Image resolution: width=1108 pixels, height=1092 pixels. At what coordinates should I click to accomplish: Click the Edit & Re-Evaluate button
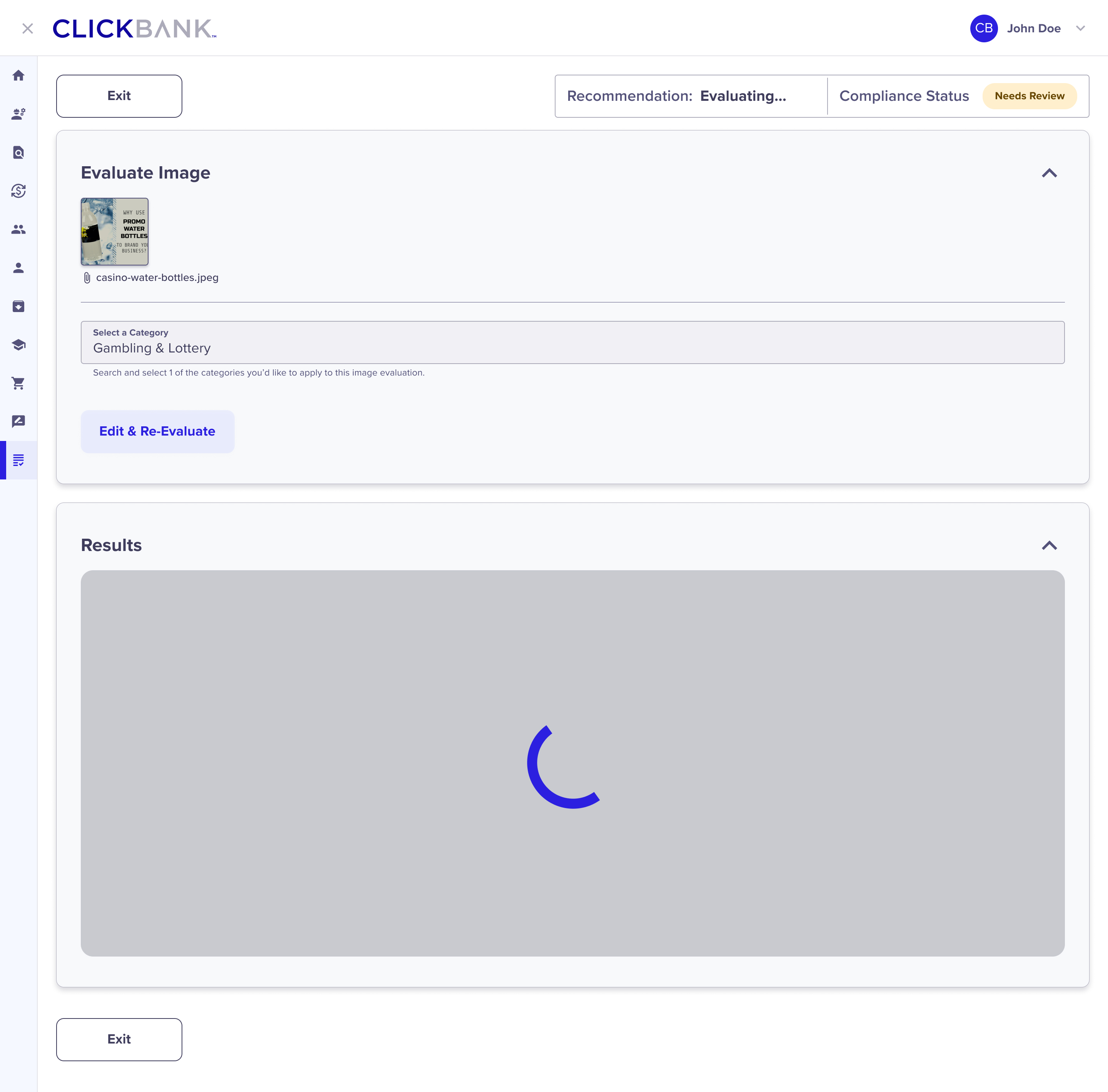coord(157,431)
